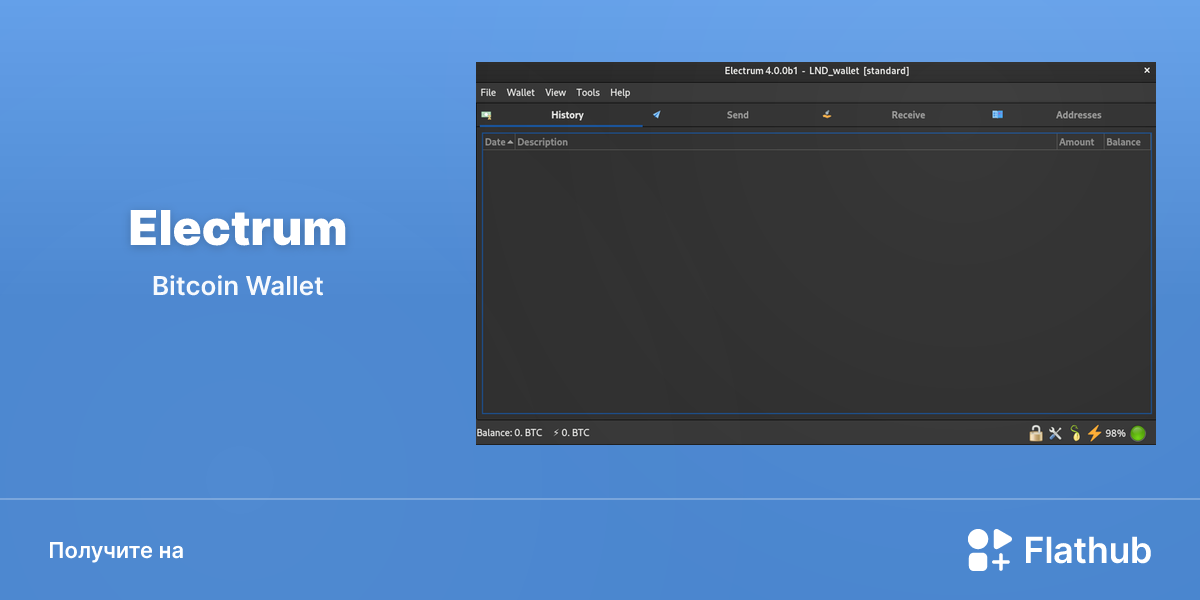
Task: Click the Lightning '0. BTC' balance text
Action: [571, 433]
